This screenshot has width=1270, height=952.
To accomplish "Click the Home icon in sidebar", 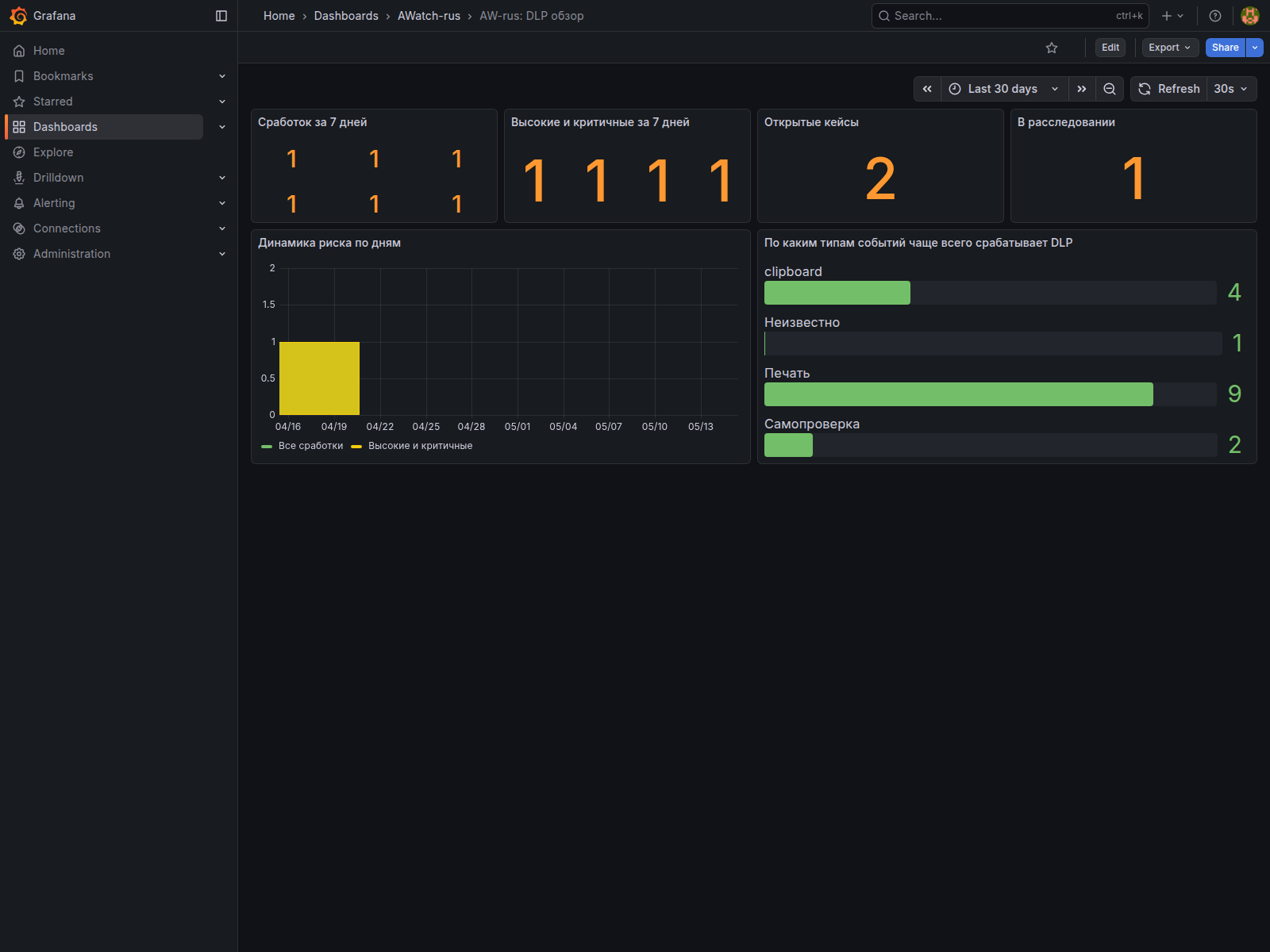I will (x=19, y=51).
